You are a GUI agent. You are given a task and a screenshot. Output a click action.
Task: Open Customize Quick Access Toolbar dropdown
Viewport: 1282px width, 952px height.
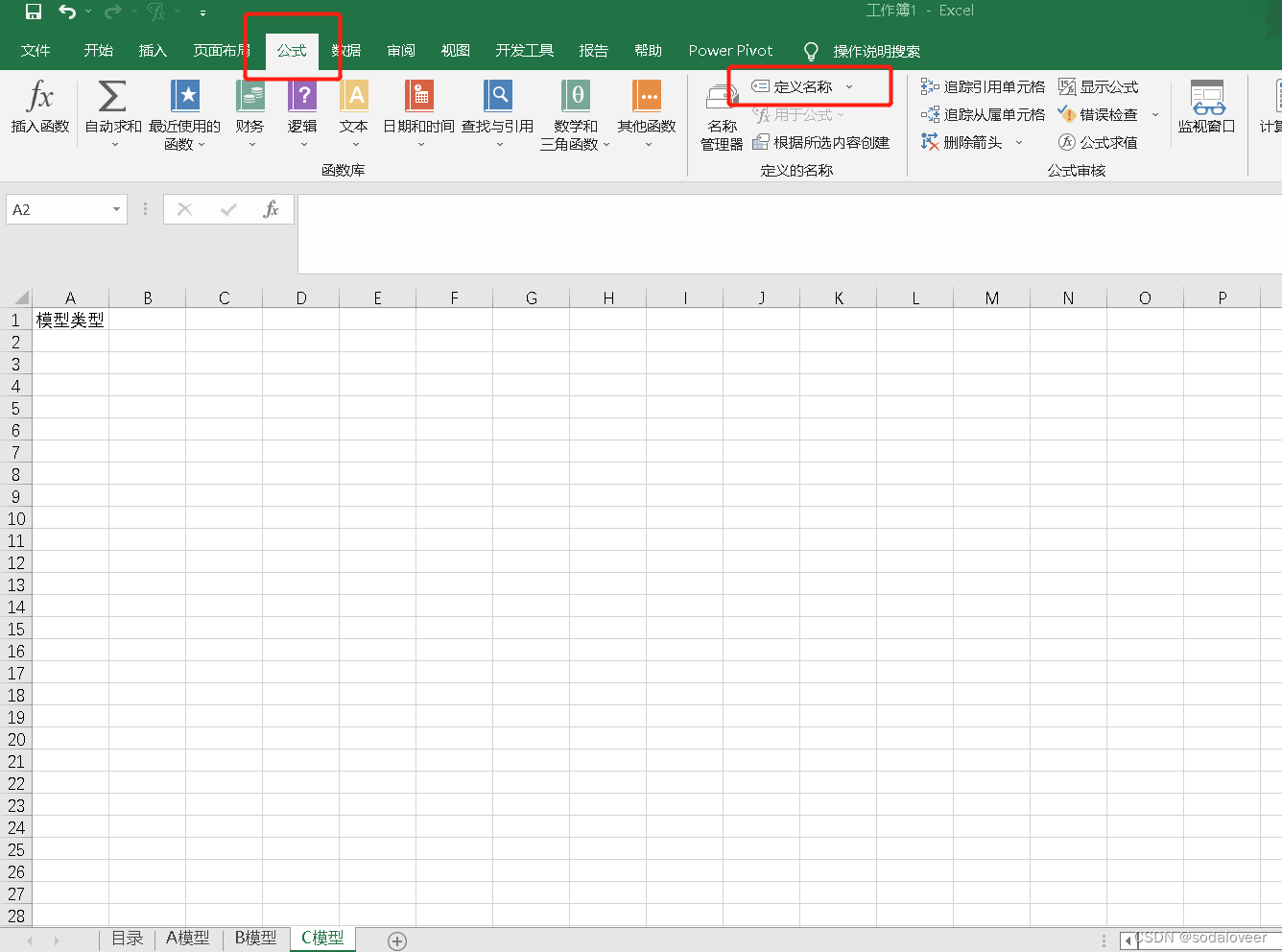click(202, 12)
